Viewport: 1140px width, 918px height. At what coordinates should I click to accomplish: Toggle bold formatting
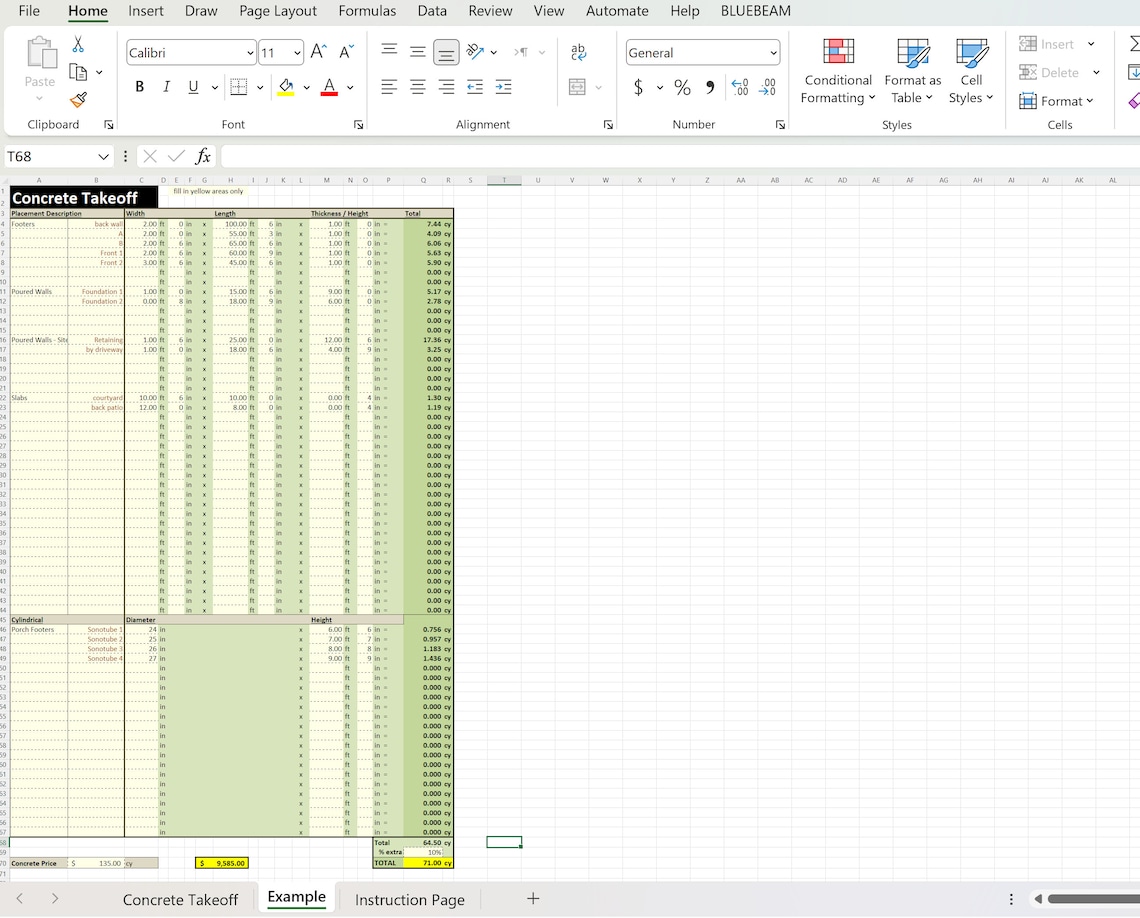[139, 87]
